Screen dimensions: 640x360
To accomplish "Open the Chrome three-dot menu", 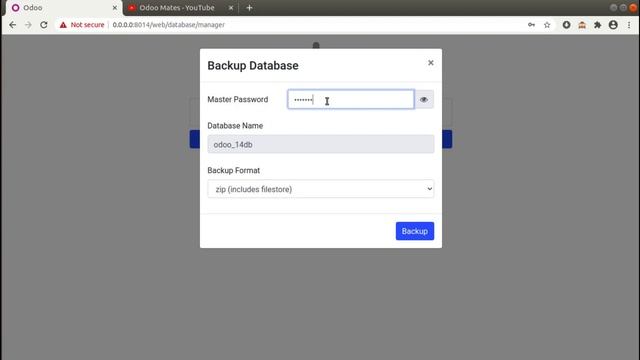I will coord(629,25).
